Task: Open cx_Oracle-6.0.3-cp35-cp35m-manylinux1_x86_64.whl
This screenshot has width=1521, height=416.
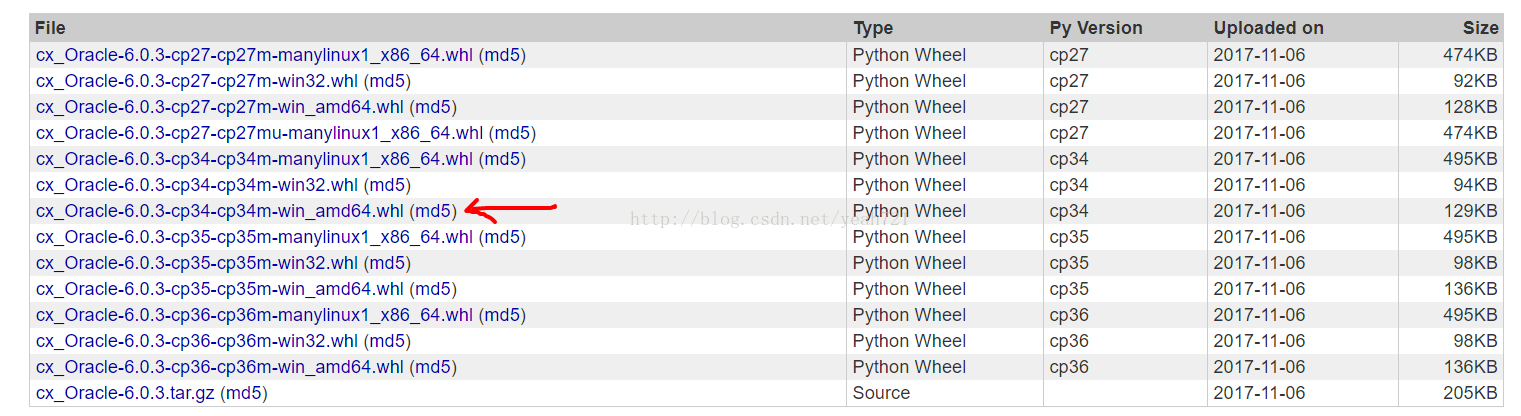Action: point(254,237)
